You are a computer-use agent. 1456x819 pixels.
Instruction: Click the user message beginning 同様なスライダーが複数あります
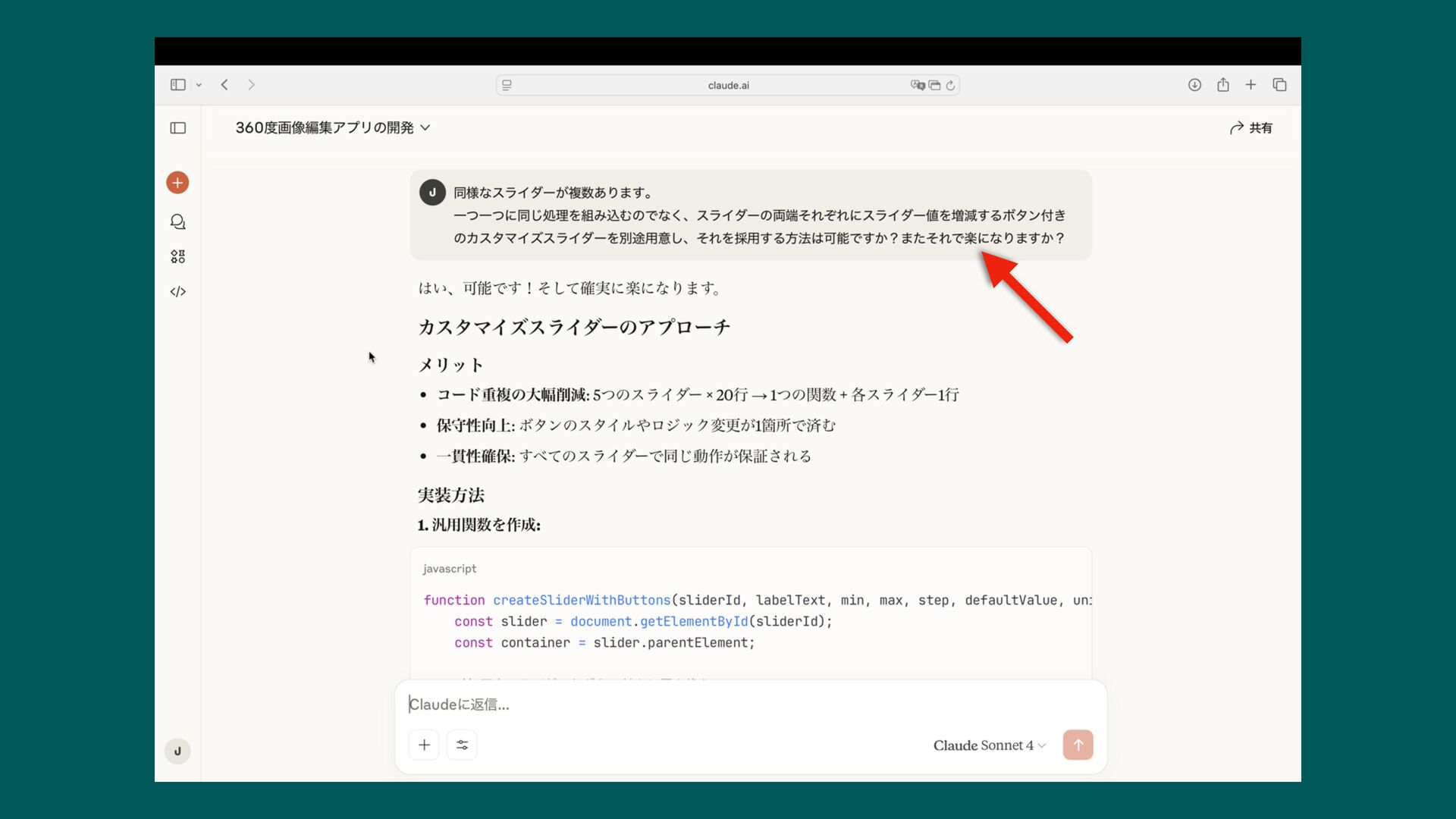[751, 215]
